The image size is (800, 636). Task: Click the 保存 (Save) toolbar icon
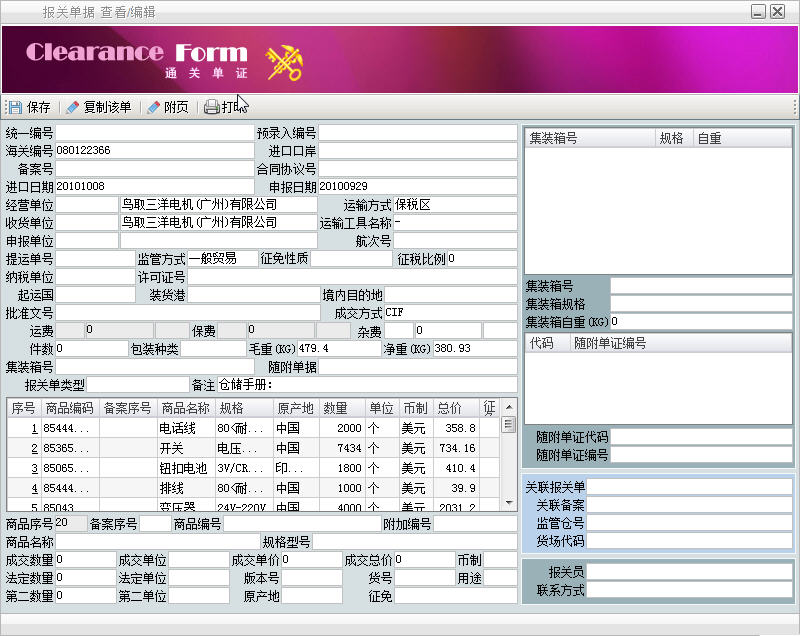coord(15,107)
